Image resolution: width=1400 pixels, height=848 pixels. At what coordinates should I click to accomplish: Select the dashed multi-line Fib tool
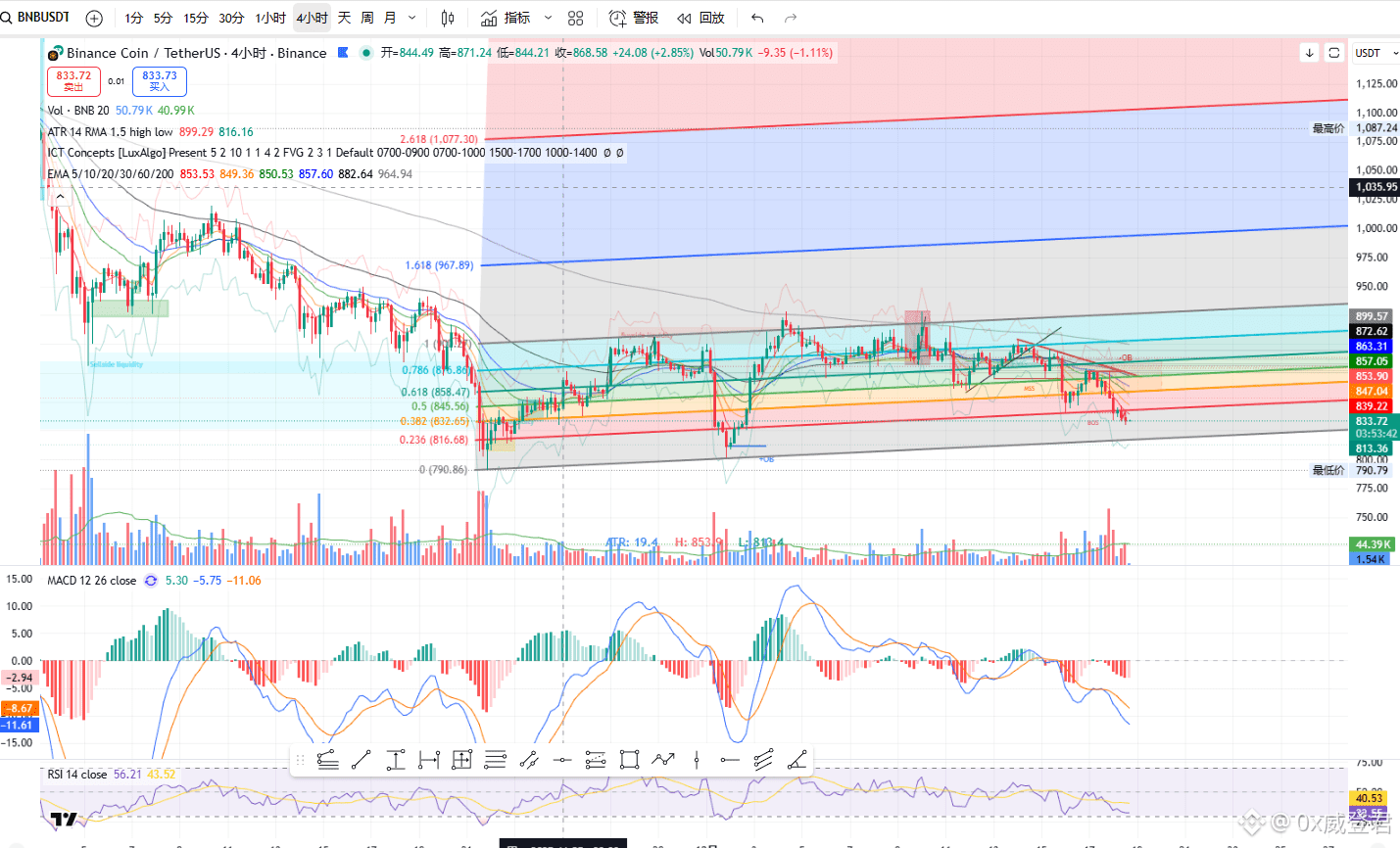(x=596, y=759)
